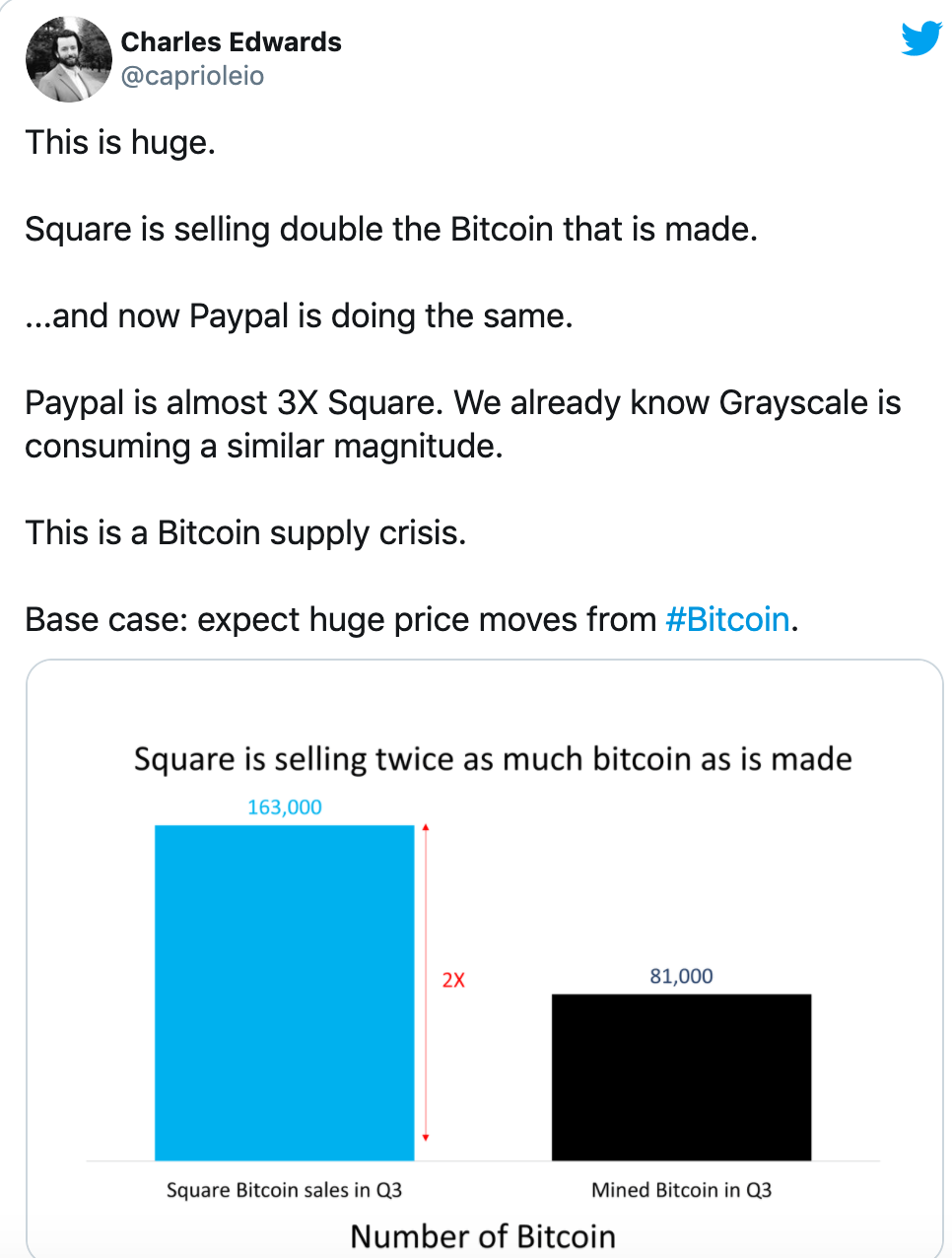Click the 'Number of Bitcoin' axis title
952x1258 pixels.
tap(483, 1236)
